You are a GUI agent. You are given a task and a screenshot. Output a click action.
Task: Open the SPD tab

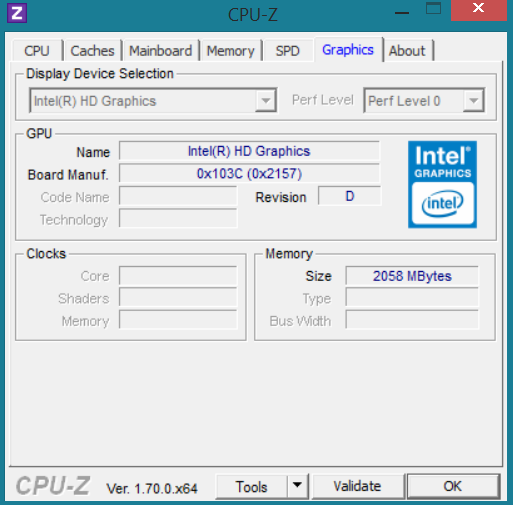[288, 51]
